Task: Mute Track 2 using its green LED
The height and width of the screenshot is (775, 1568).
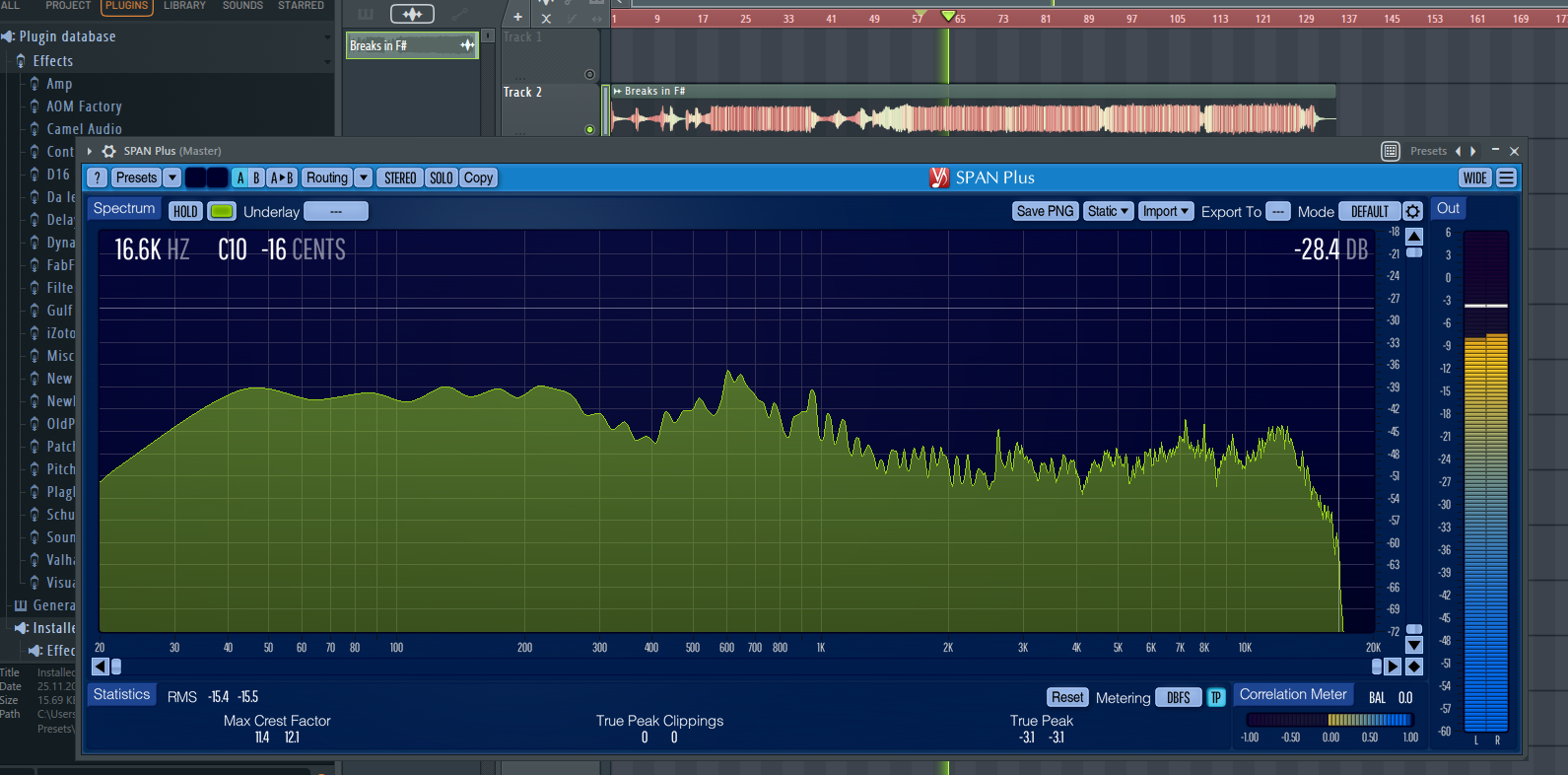Action: (589, 129)
